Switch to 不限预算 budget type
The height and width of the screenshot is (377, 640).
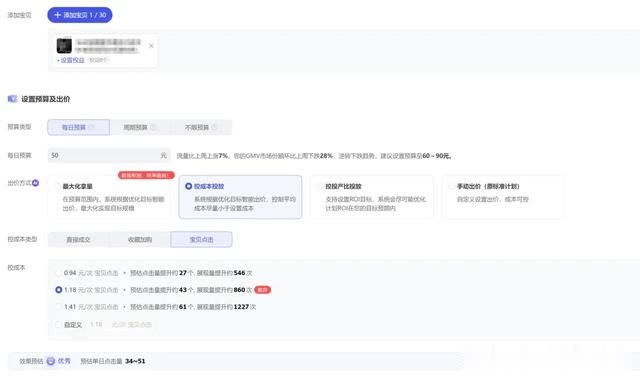click(201, 127)
